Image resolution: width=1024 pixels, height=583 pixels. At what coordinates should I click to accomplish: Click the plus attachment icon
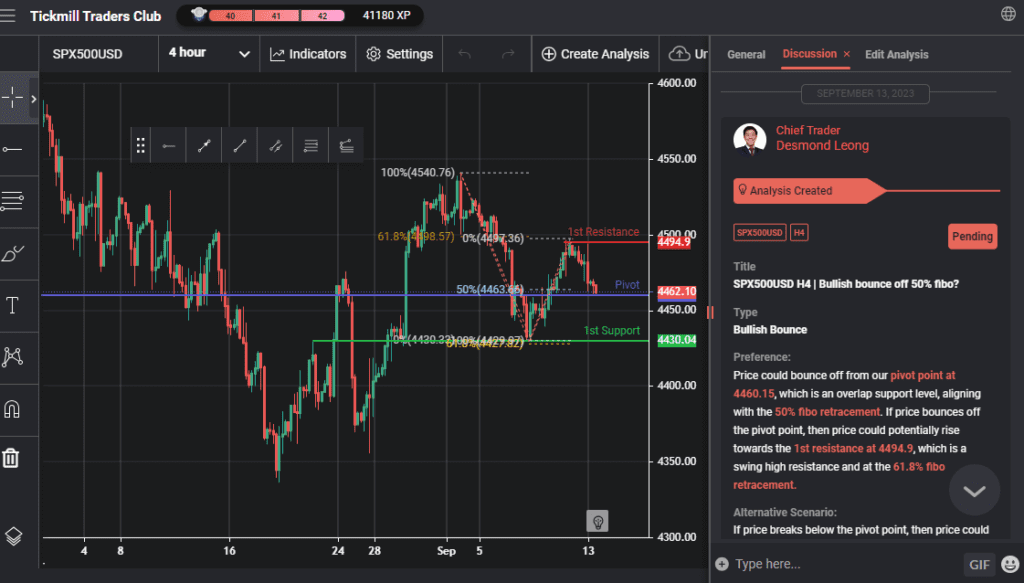[x=722, y=564]
